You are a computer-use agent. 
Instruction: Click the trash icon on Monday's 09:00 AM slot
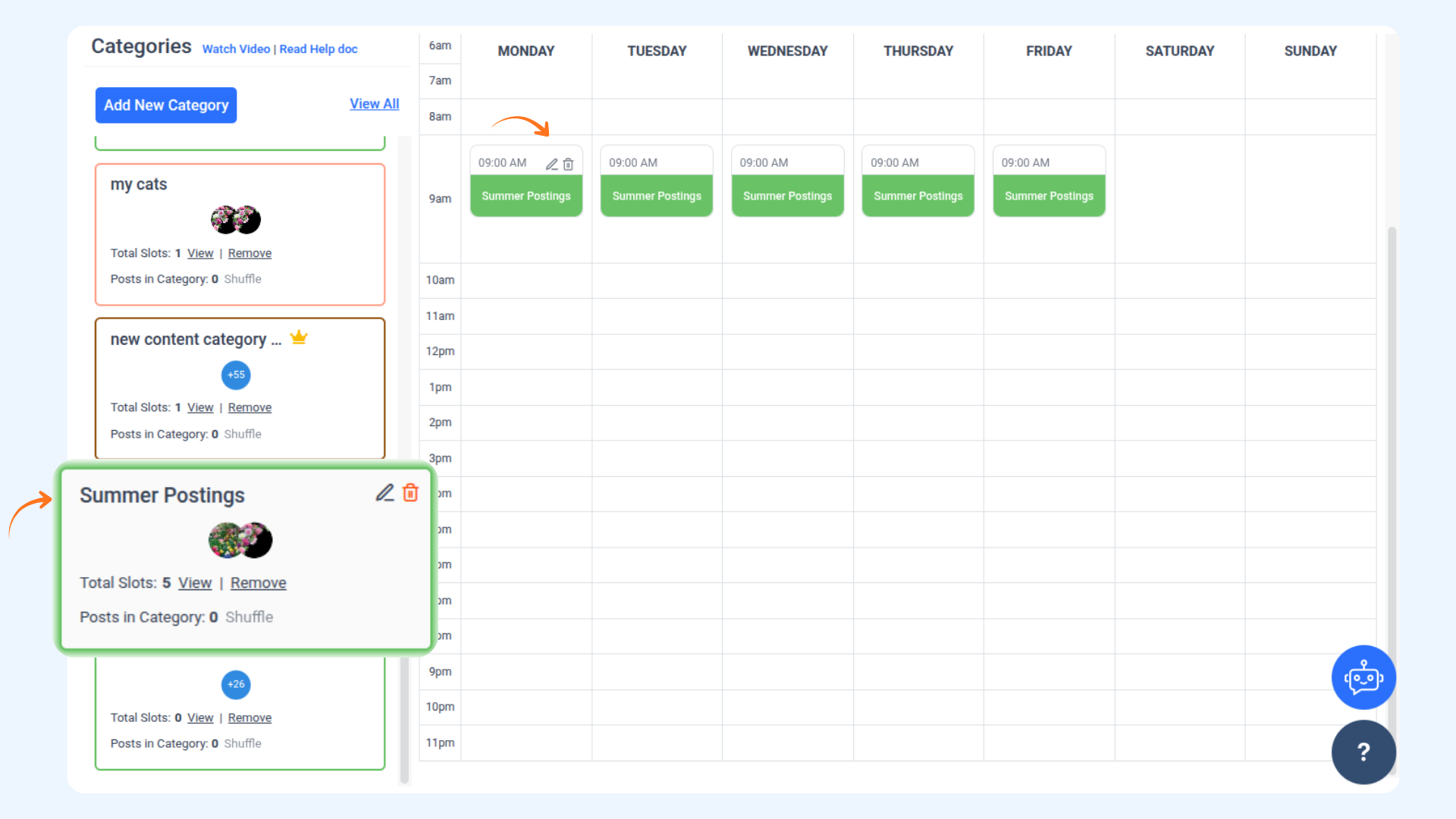pos(568,164)
